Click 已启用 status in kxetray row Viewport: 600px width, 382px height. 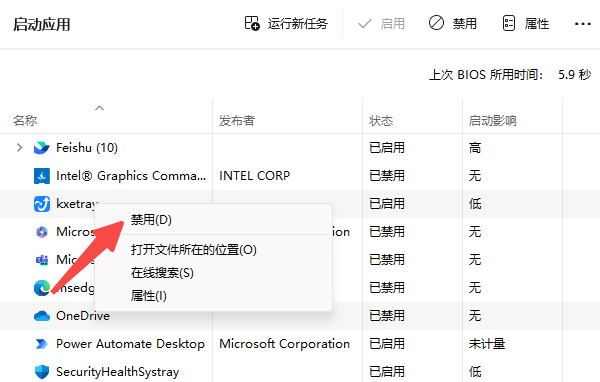tap(386, 204)
